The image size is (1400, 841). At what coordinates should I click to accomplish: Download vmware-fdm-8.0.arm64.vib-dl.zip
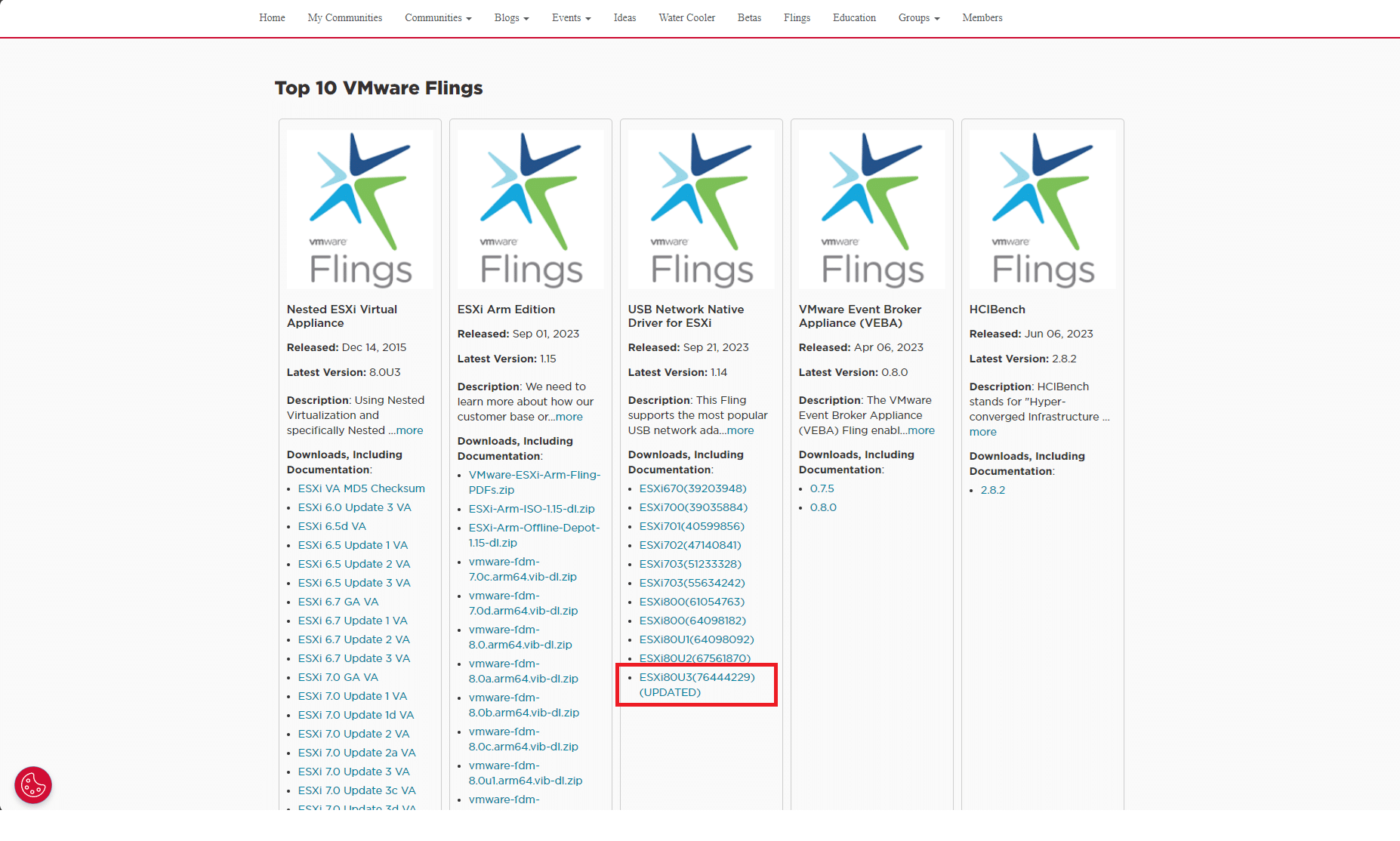(520, 637)
